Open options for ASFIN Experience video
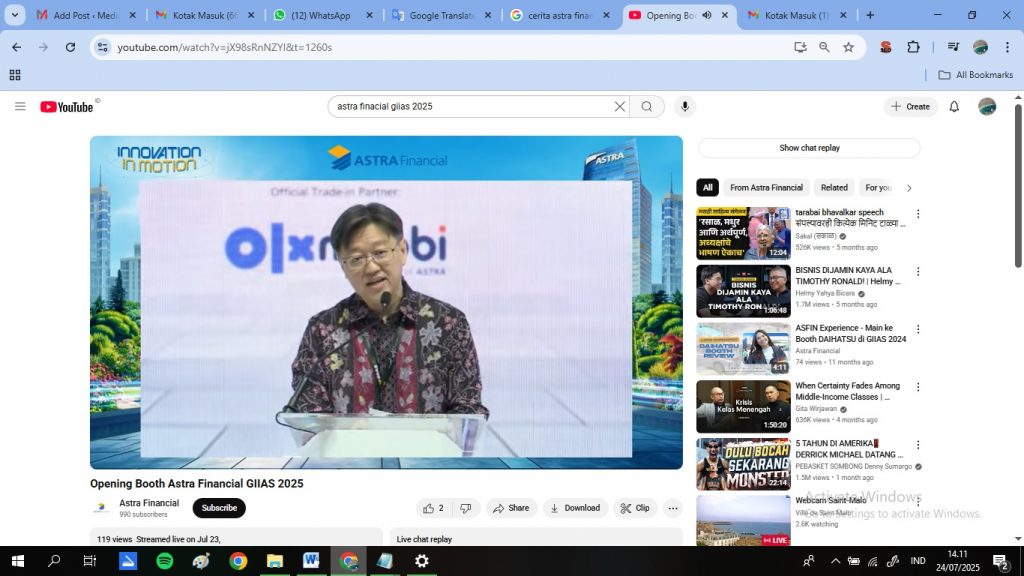1024x576 pixels. tap(918, 330)
